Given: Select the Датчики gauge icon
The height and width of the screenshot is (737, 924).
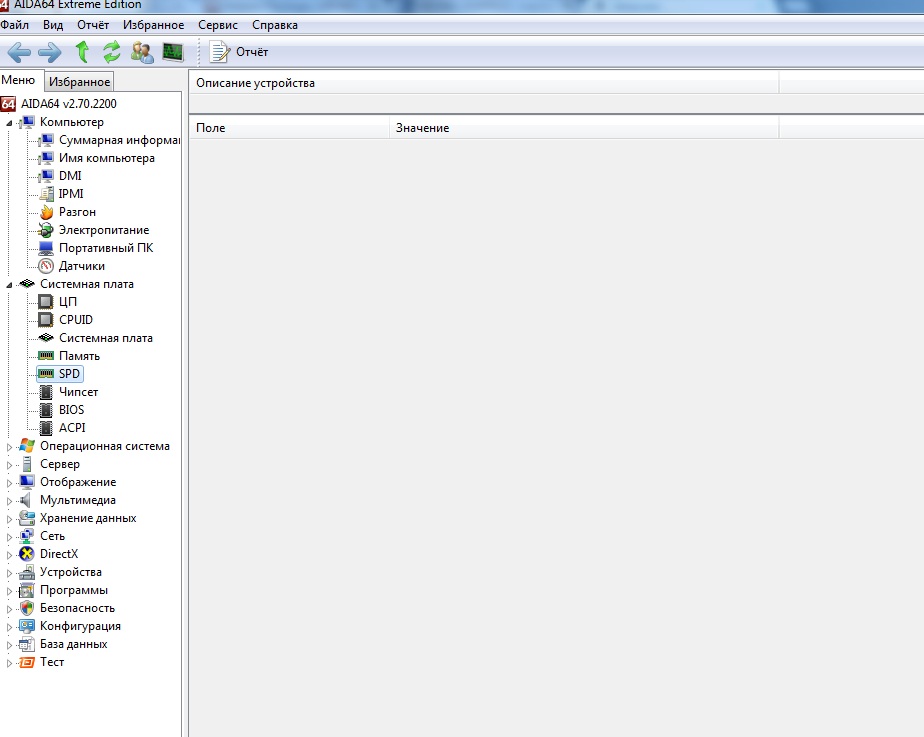Looking at the screenshot, I should coord(46,266).
